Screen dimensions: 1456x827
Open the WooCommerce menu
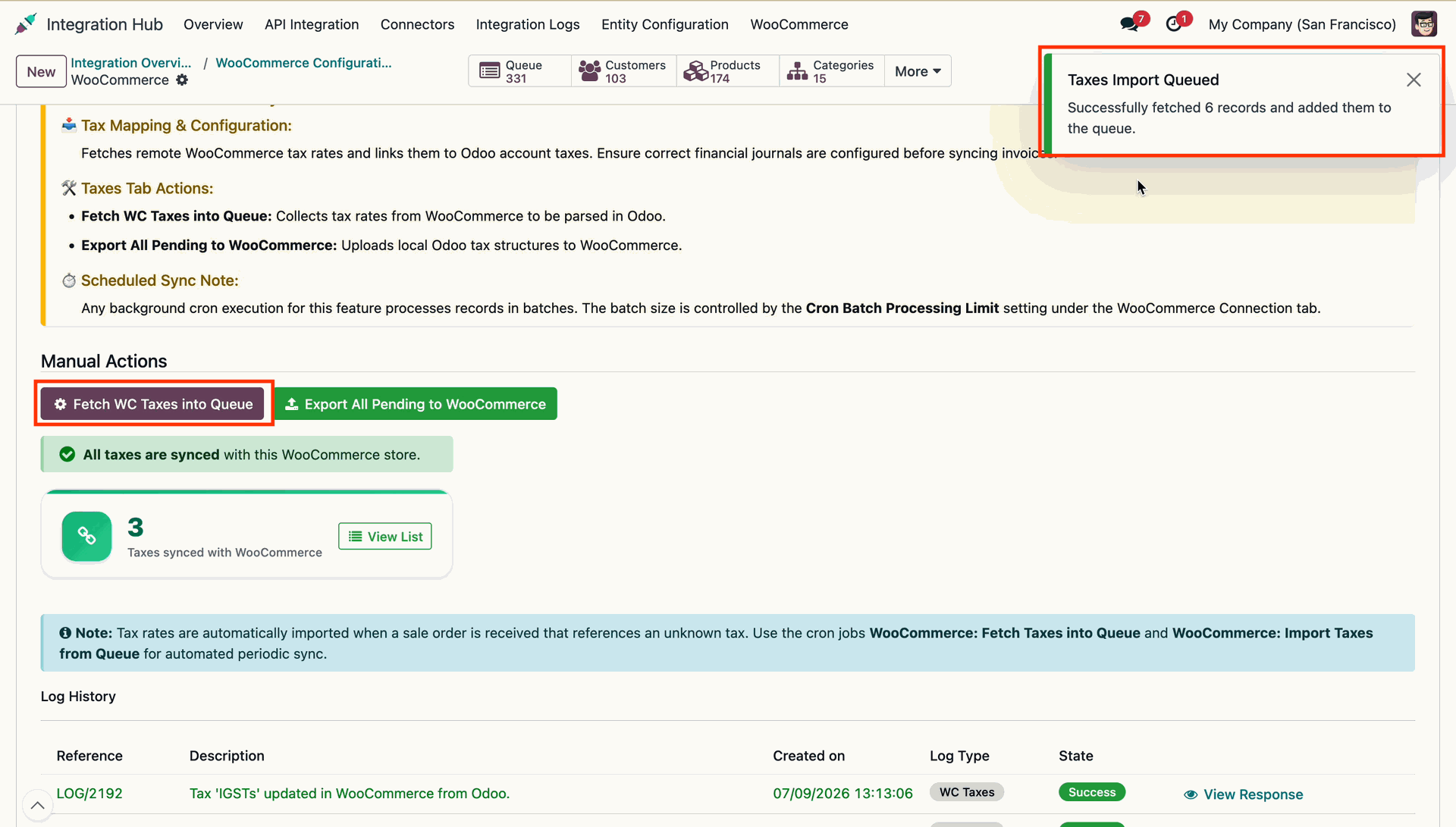(799, 24)
